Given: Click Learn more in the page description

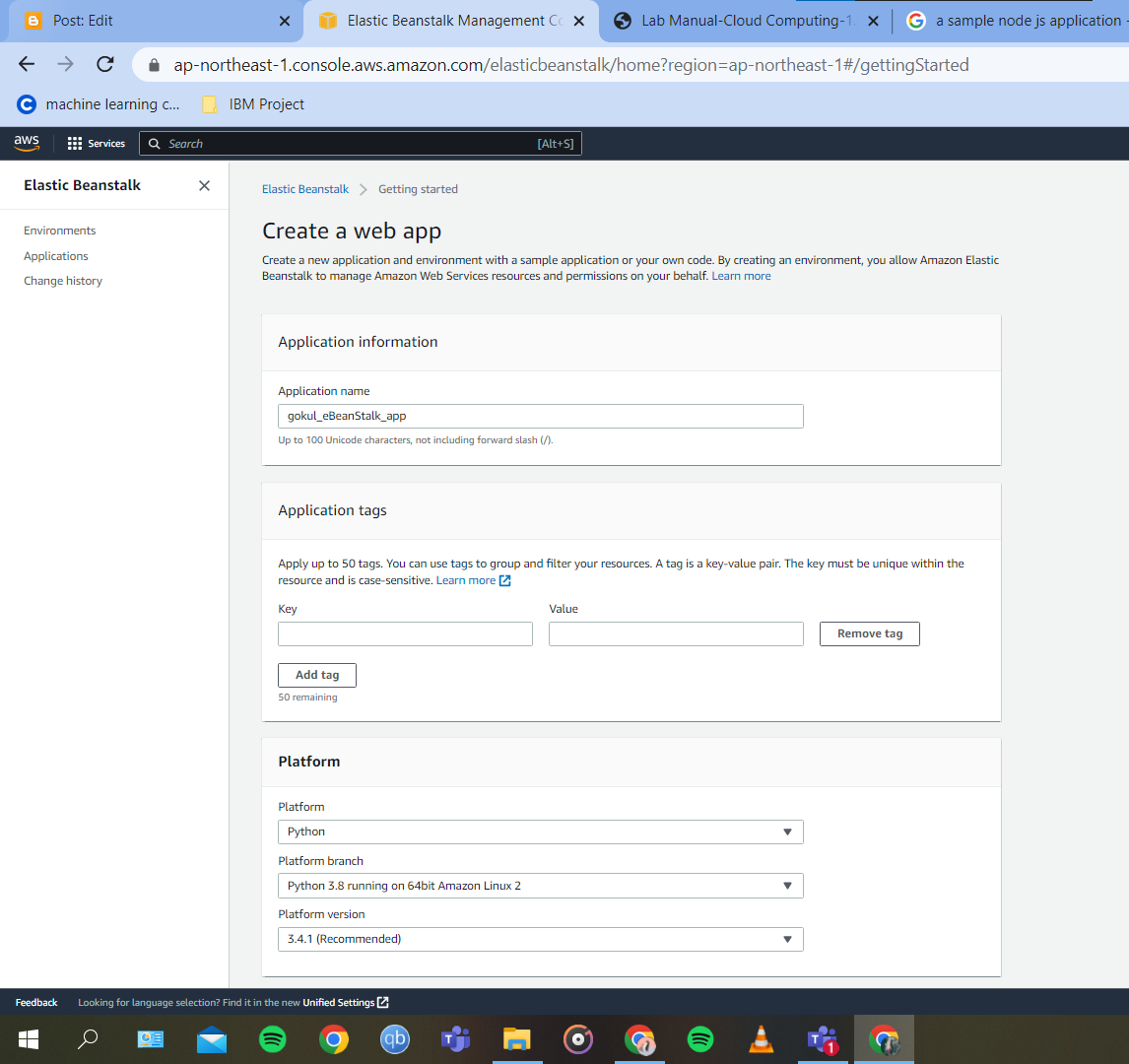Looking at the screenshot, I should click(741, 276).
